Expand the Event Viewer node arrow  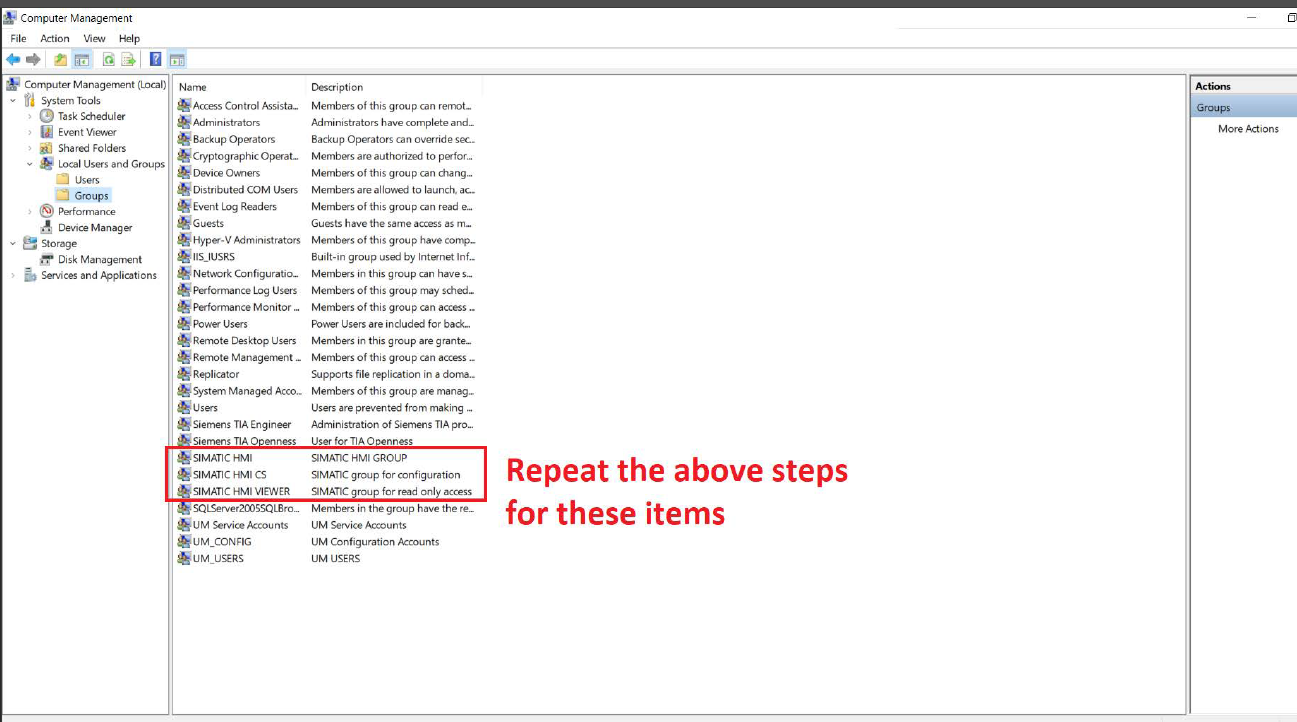click(x=30, y=132)
